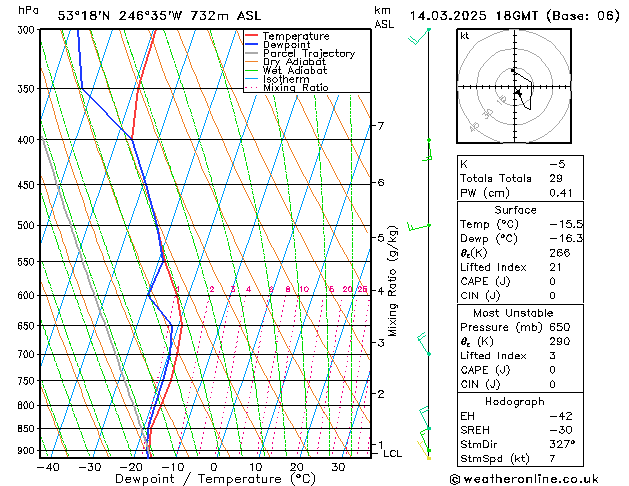Click the hodograph plot
629x486 pixels.
pyautogui.click(x=514, y=86)
